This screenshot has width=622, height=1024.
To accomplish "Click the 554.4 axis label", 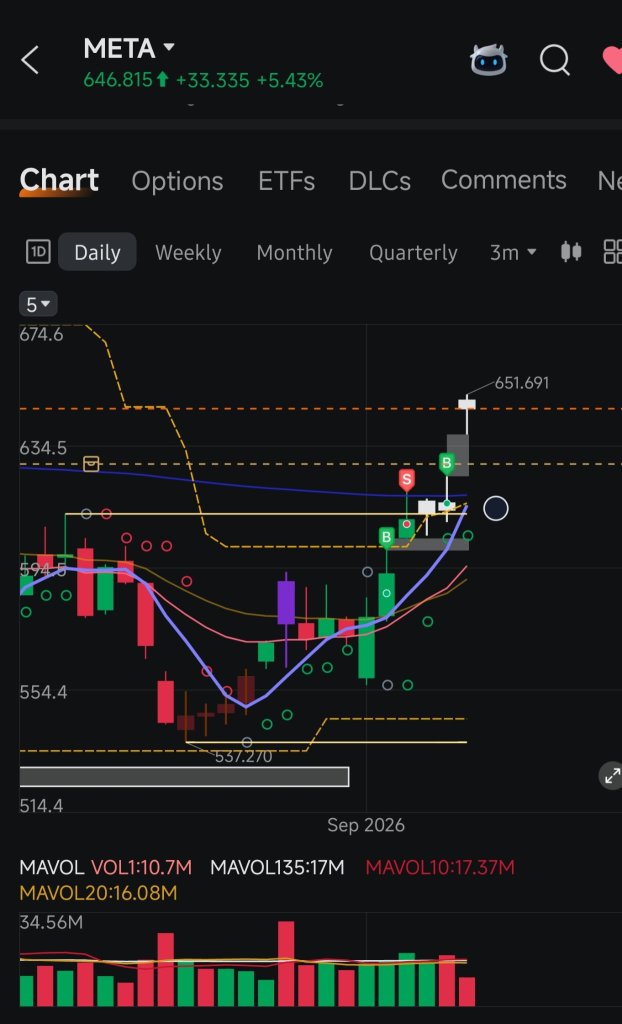I will 43,692.
